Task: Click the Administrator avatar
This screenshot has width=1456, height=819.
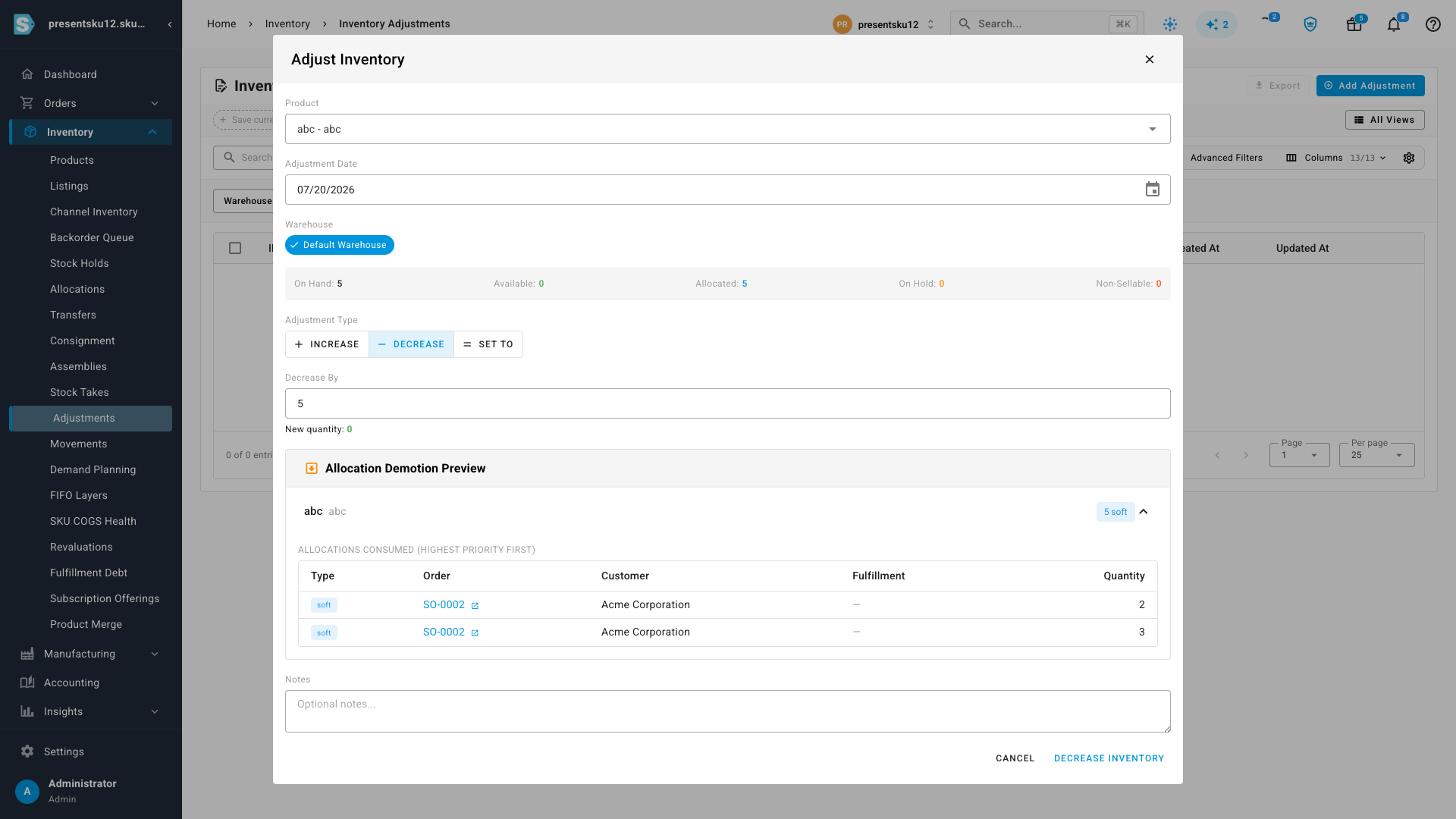Action: coord(27,791)
